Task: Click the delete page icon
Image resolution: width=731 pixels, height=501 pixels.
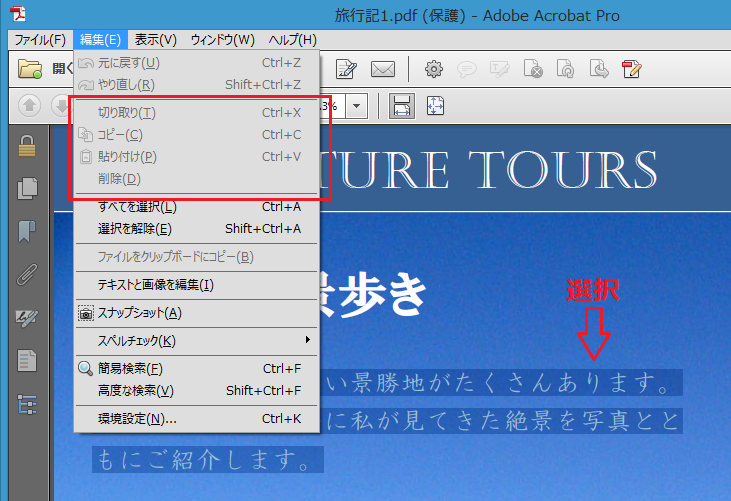Action: coord(532,69)
